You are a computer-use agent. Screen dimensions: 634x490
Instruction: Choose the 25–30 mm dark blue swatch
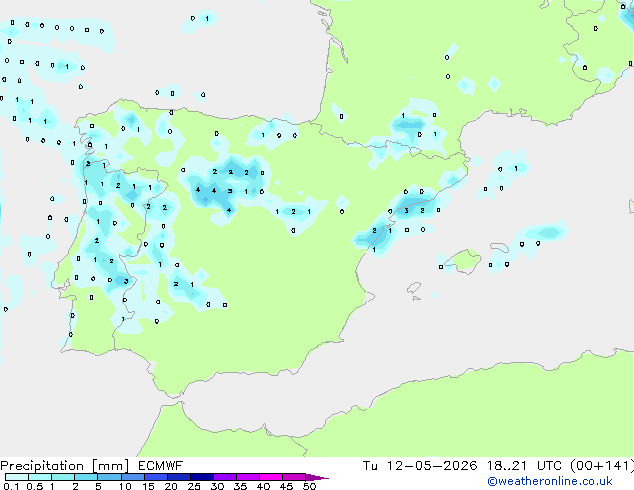201,477
